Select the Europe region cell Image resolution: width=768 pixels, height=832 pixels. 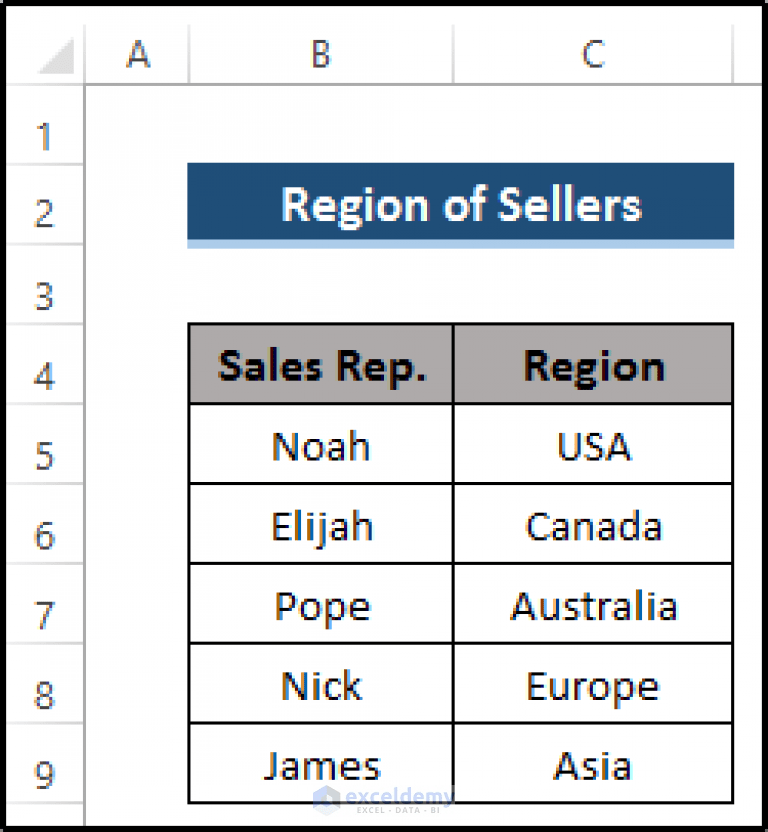coord(592,684)
